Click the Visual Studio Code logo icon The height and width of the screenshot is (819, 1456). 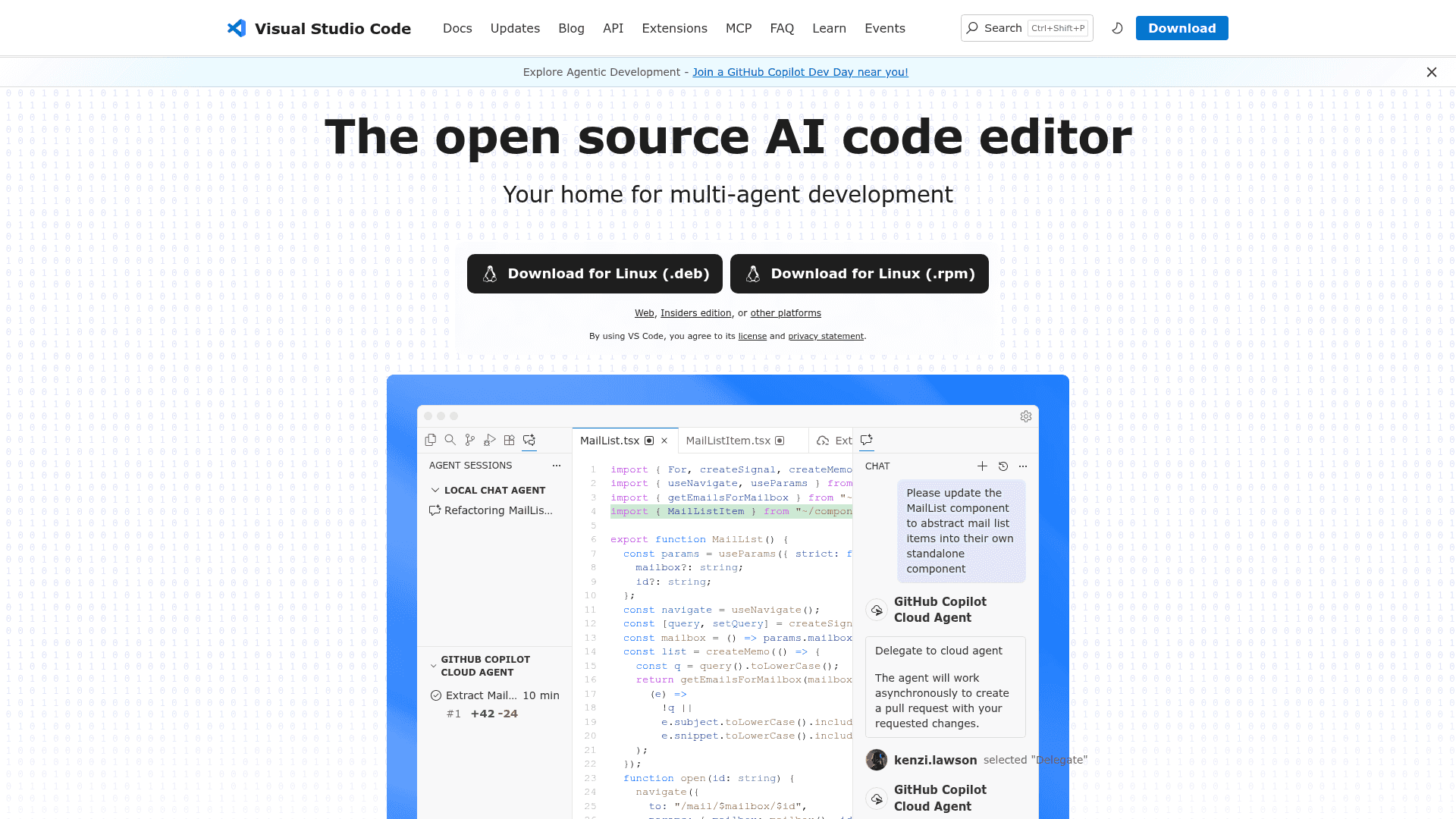pyautogui.click(x=237, y=28)
